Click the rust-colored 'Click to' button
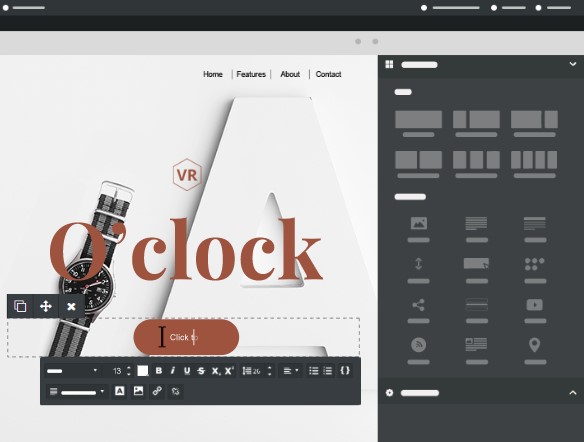 [x=186, y=337]
